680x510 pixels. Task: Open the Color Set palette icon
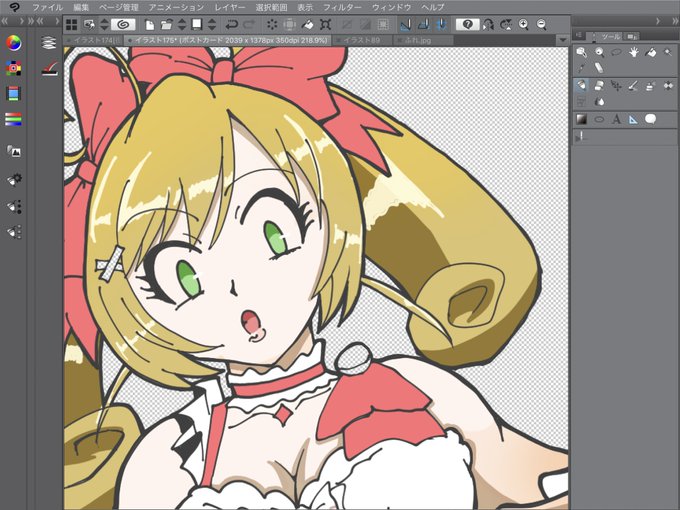coord(14,68)
